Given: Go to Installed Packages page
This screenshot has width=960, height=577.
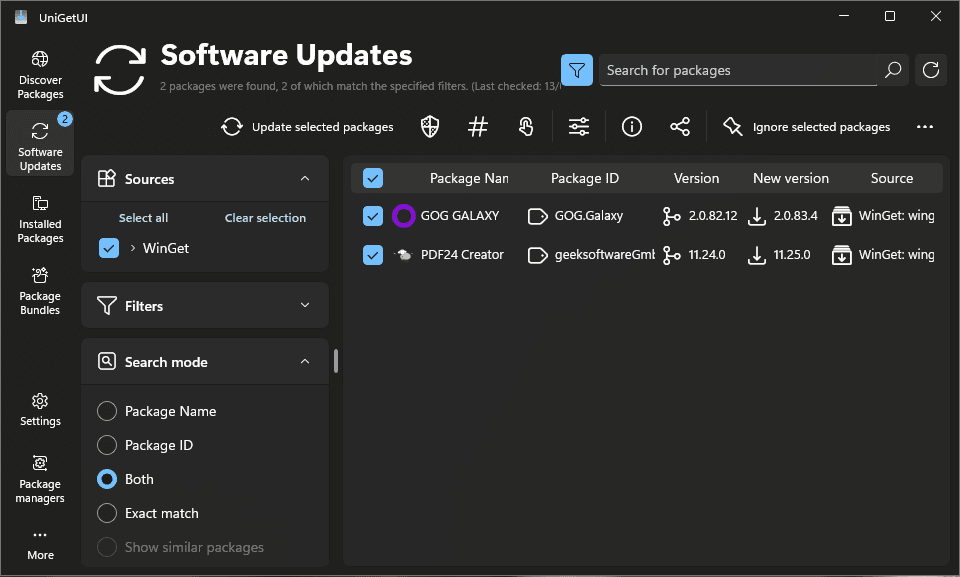Looking at the screenshot, I should coord(40,218).
